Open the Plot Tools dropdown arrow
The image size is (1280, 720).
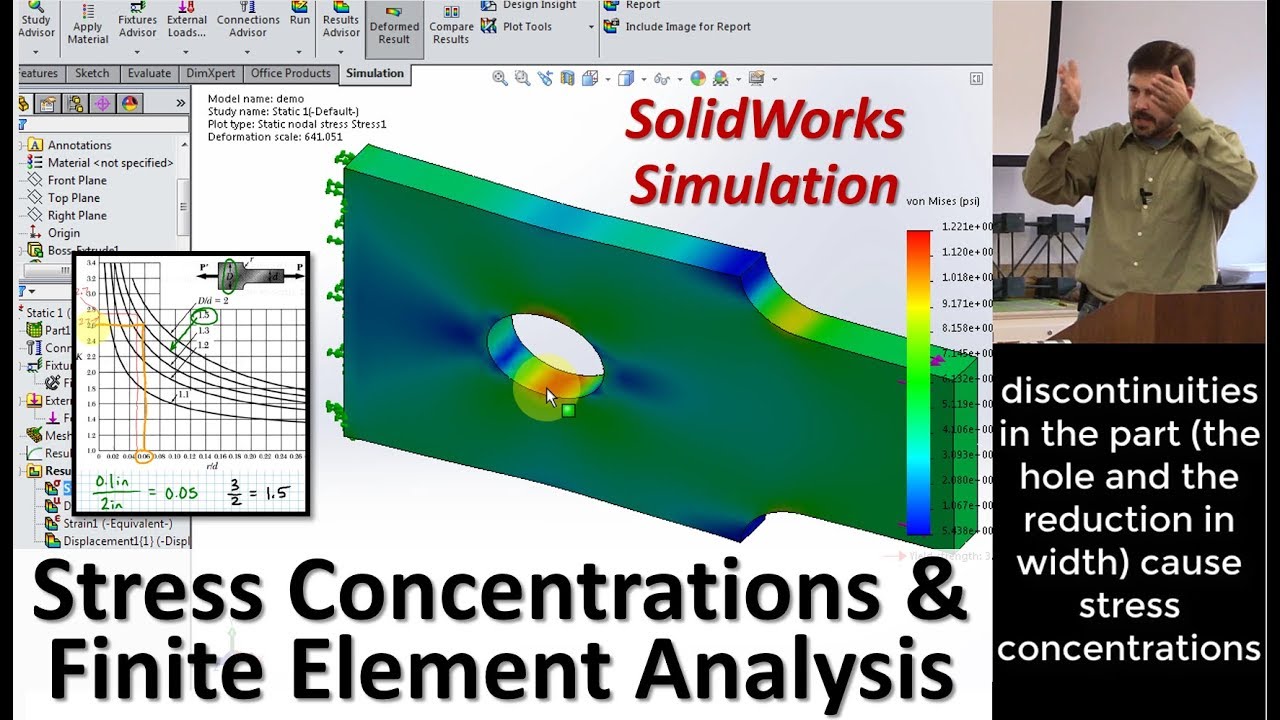591,27
